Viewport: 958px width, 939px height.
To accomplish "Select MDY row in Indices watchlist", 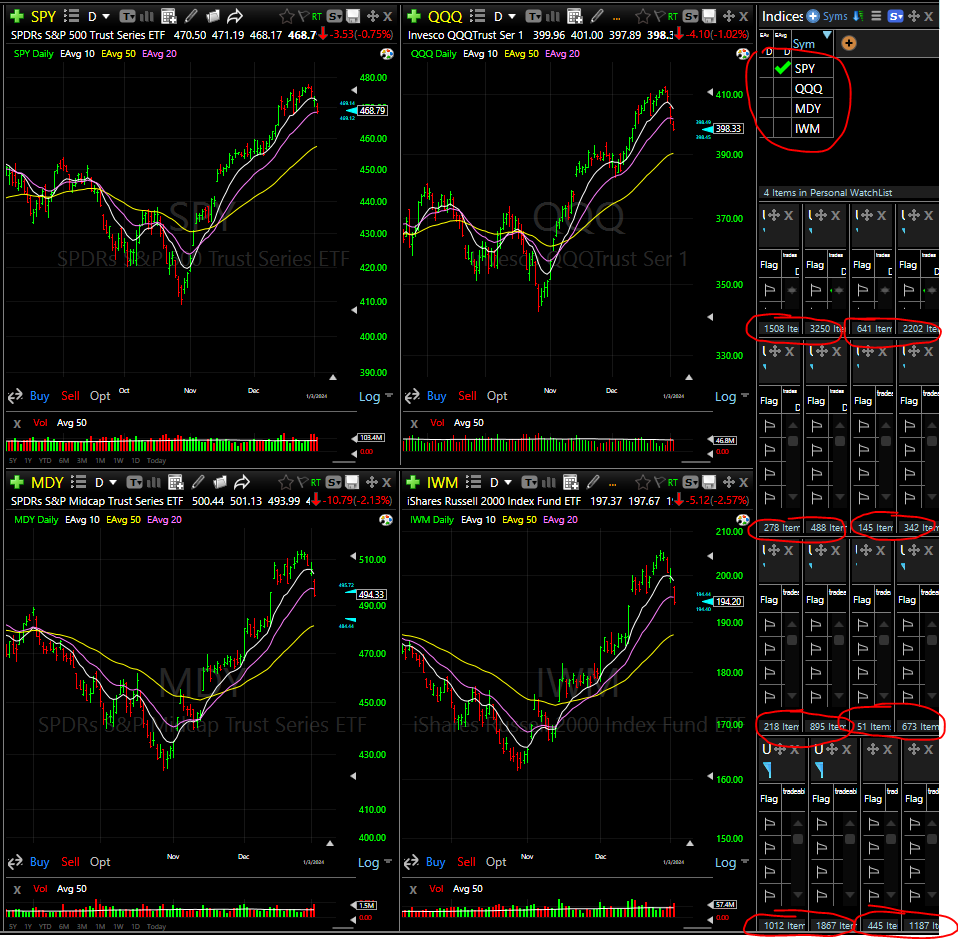I will coord(795,109).
